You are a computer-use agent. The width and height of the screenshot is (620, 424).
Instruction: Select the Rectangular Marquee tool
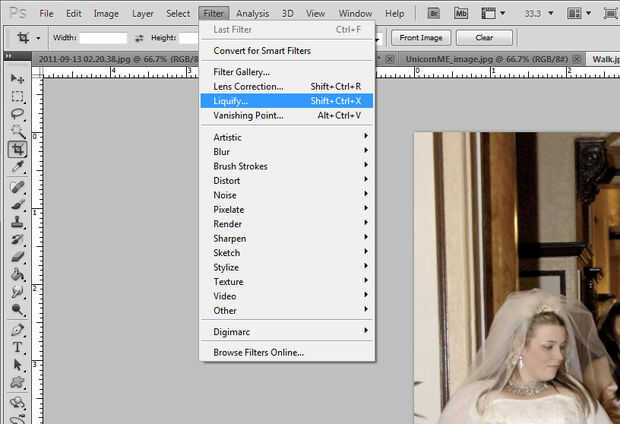[17, 96]
